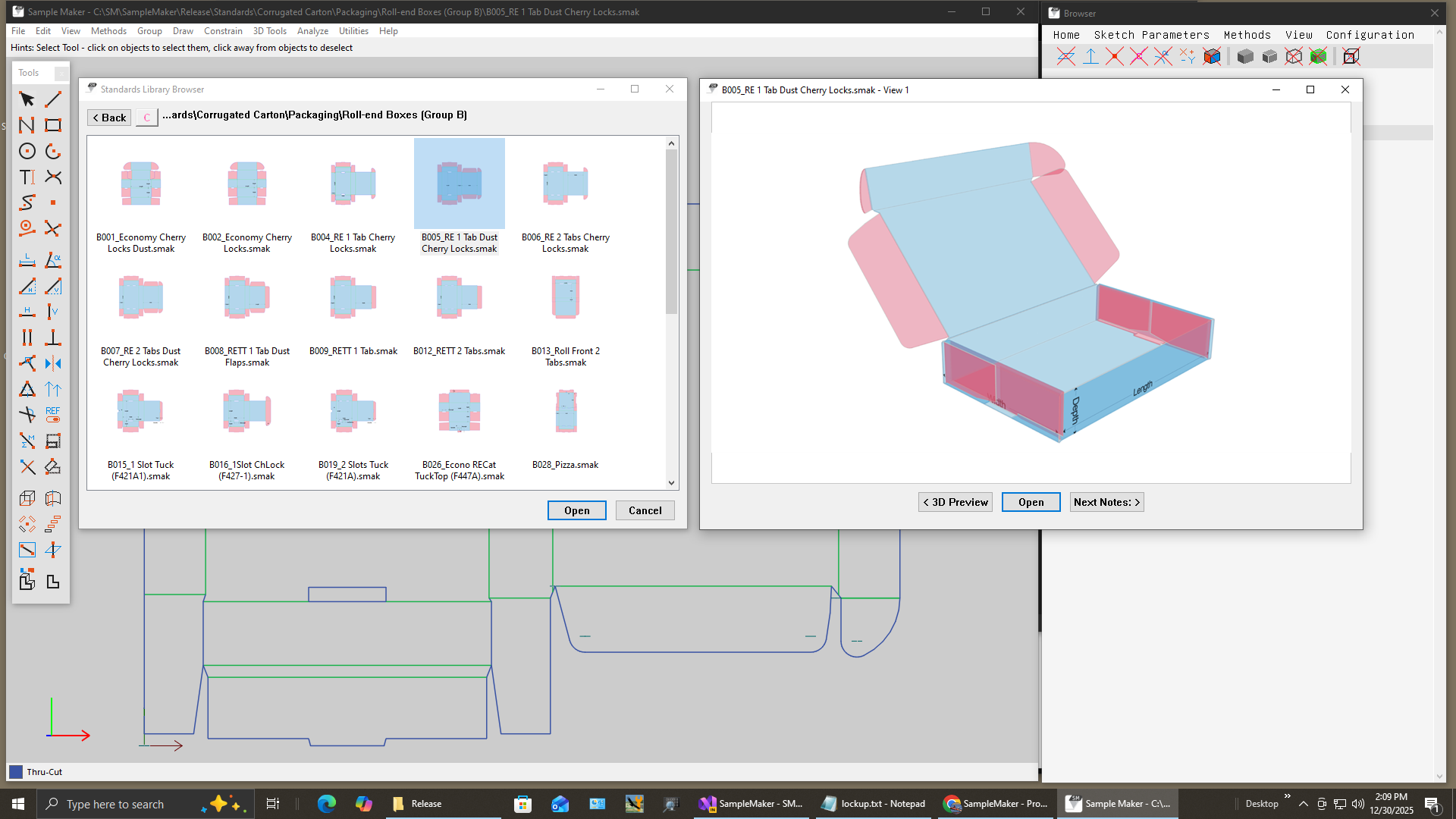Choose the Circle draw tool

point(27,151)
